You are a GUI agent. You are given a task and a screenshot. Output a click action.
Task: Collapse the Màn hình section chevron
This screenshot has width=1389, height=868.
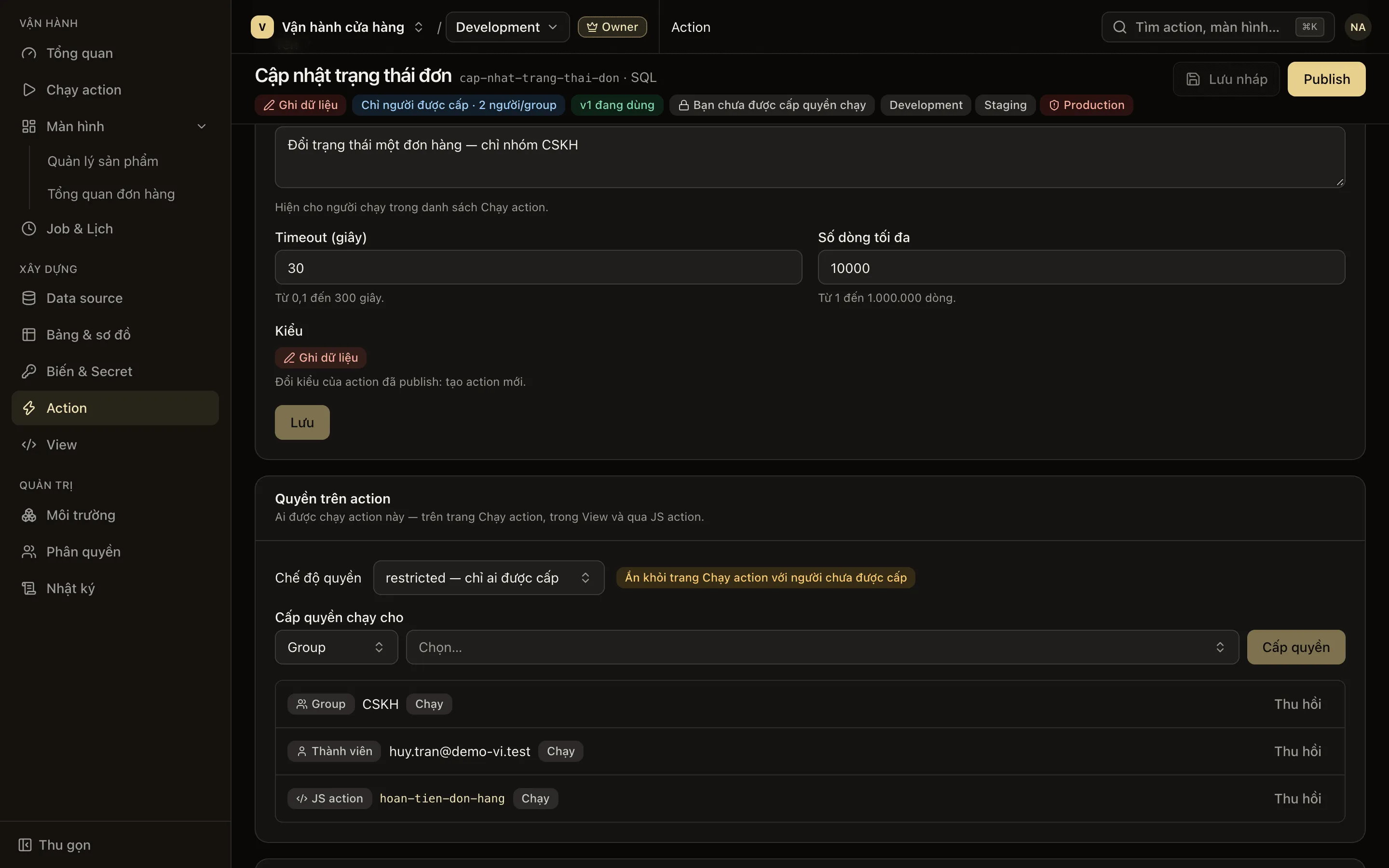[x=202, y=126]
